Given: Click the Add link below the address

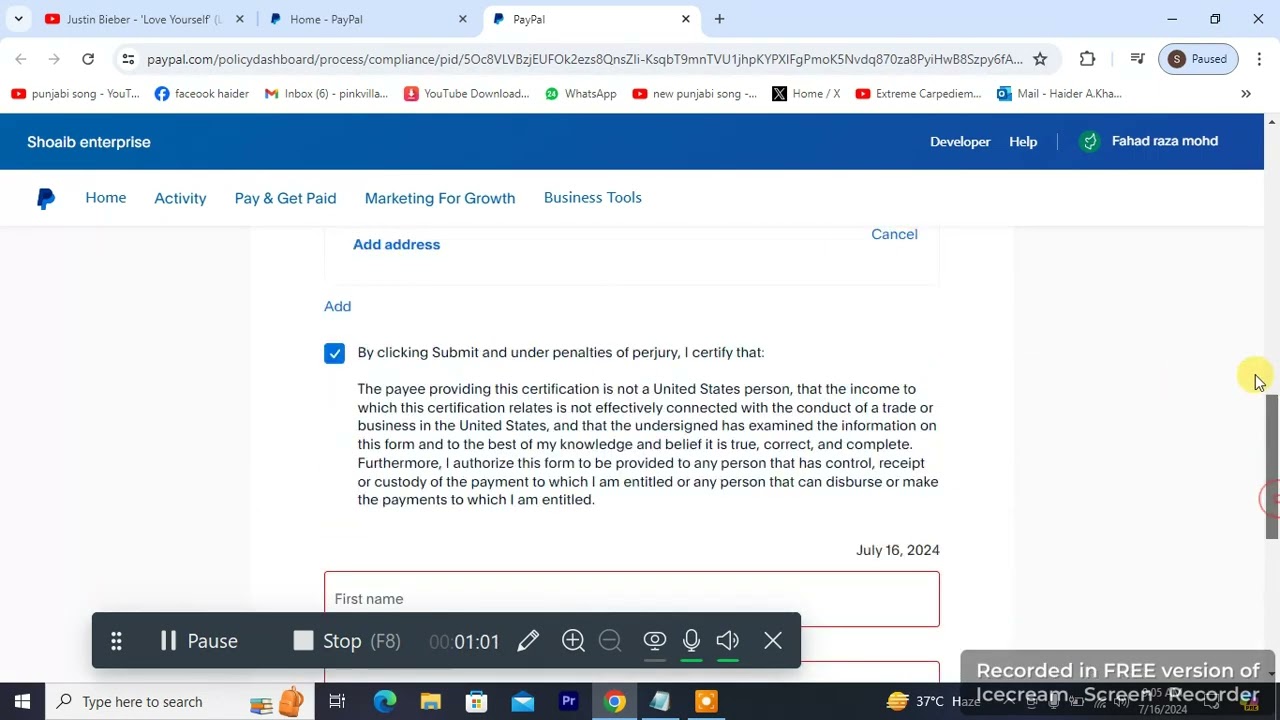Looking at the screenshot, I should 337,306.
